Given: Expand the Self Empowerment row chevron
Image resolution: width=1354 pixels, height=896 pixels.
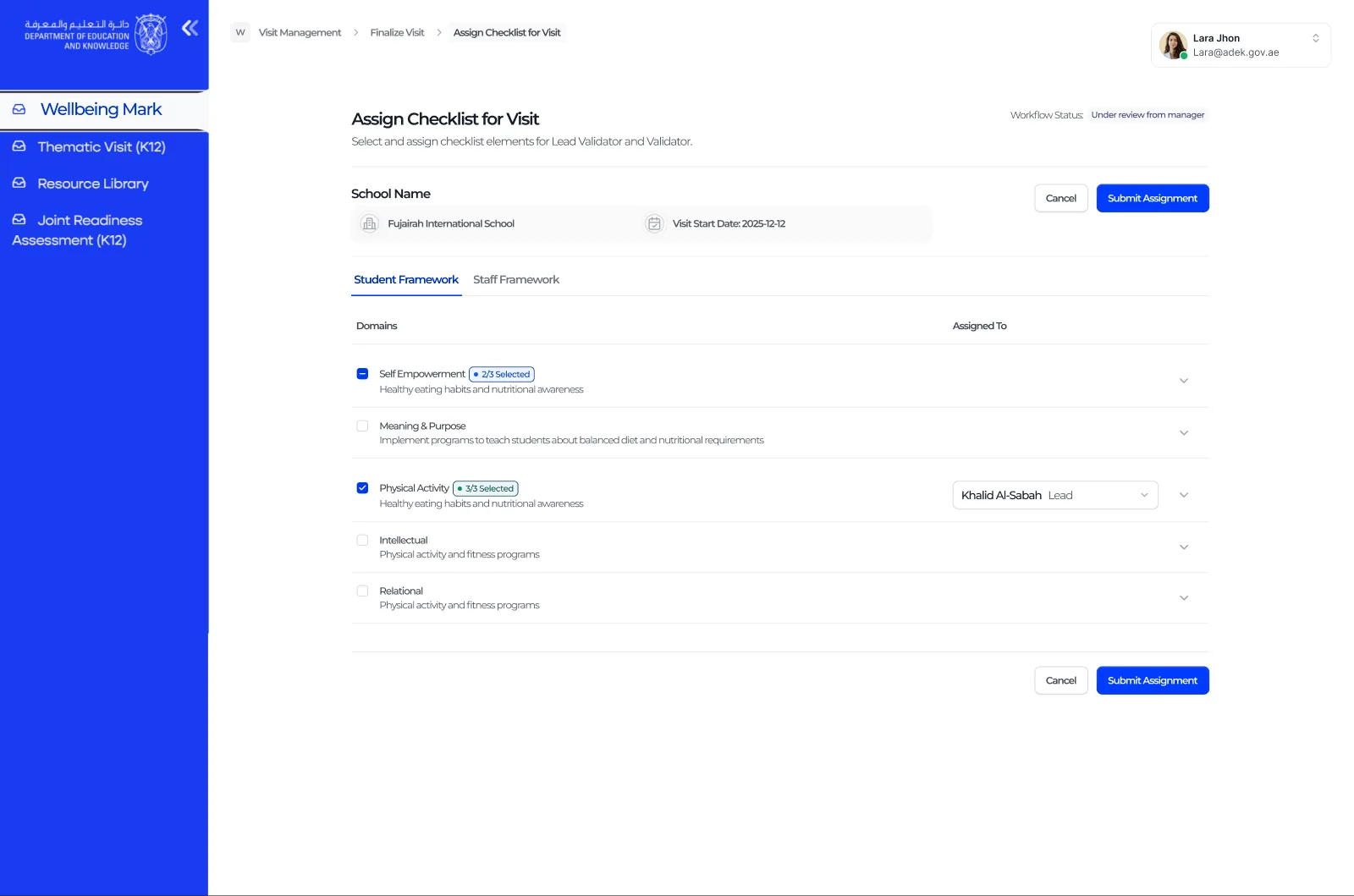Looking at the screenshot, I should pyautogui.click(x=1184, y=381).
